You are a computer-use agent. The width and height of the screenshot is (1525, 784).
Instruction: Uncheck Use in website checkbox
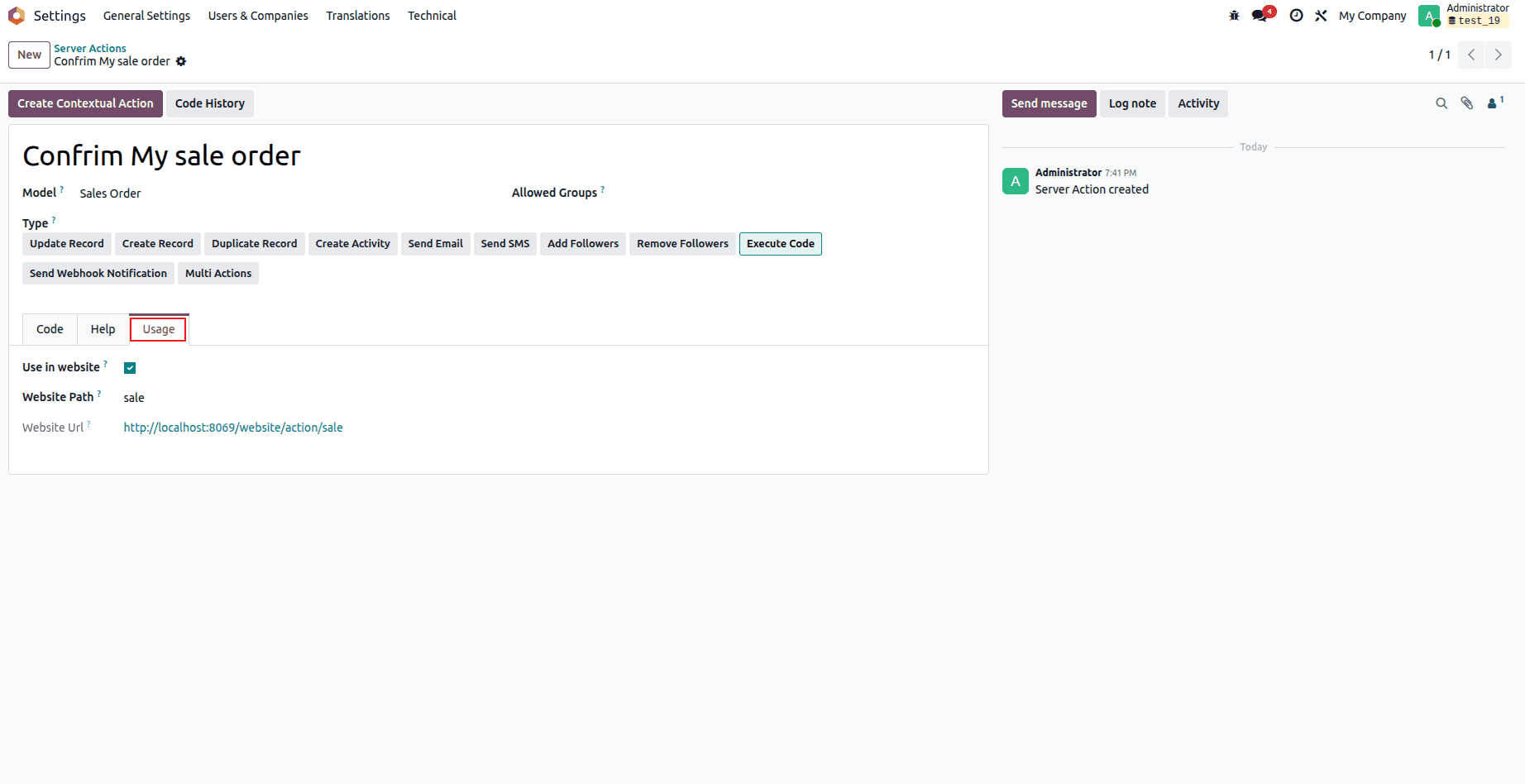130,368
